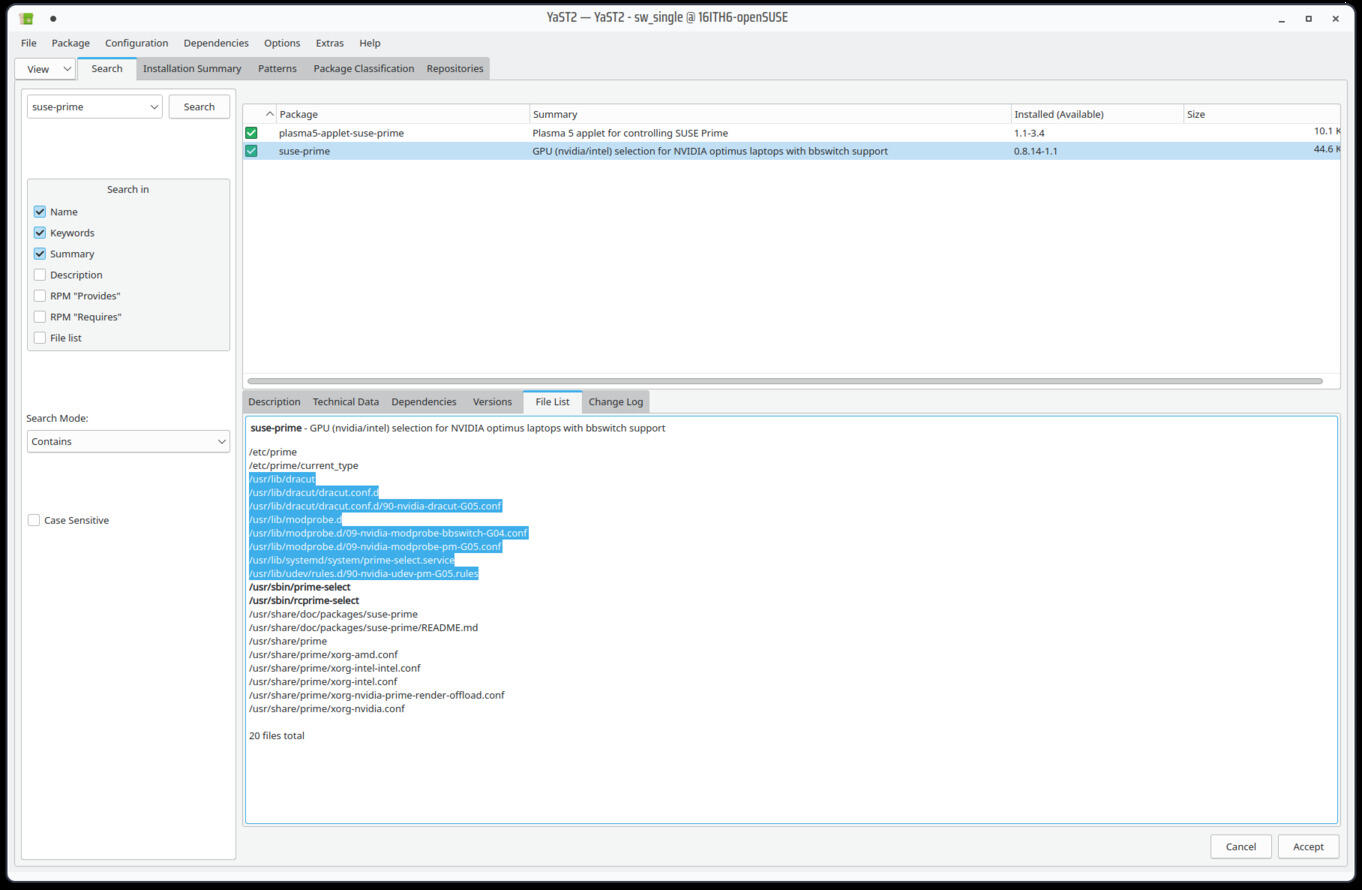The width and height of the screenshot is (1362, 890).
Task: Select the File List tab
Action: pyautogui.click(x=552, y=401)
